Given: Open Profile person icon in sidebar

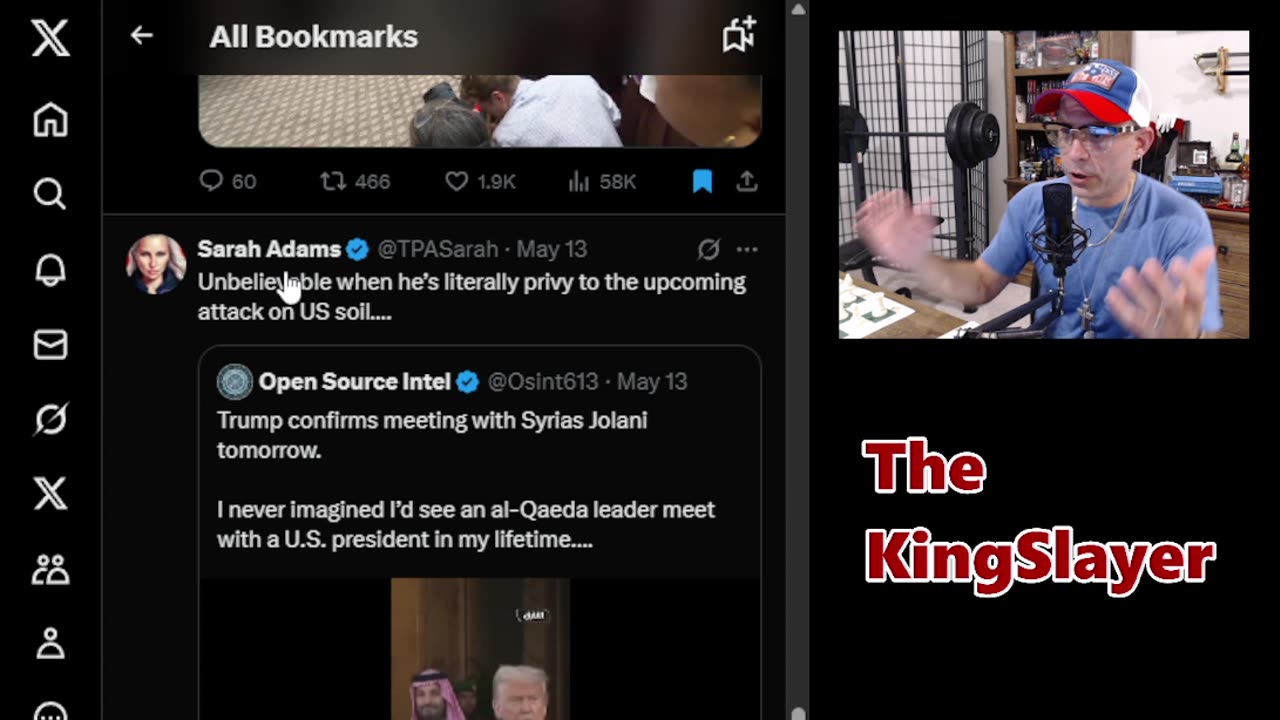Looking at the screenshot, I should click(50, 643).
